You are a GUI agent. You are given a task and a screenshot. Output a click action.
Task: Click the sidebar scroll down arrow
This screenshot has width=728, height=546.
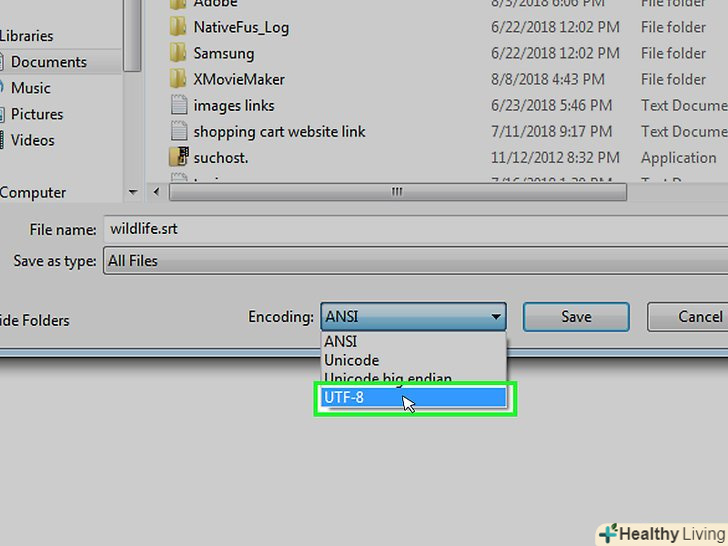(133, 192)
